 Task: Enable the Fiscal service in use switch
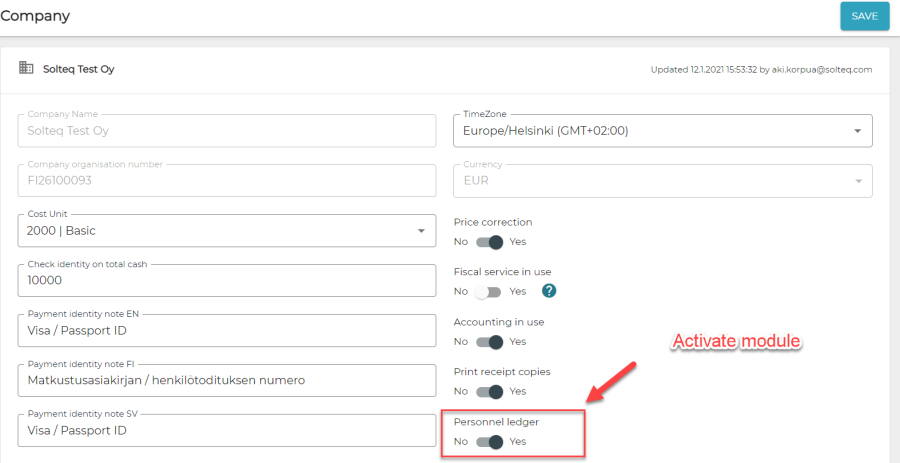(489, 291)
